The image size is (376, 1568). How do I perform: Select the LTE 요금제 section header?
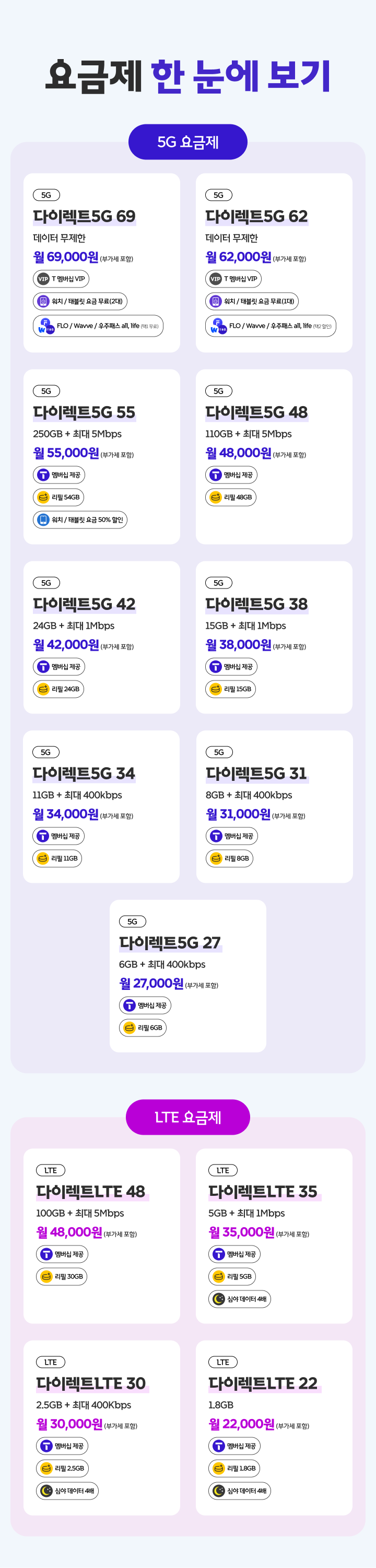coord(188,1117)
